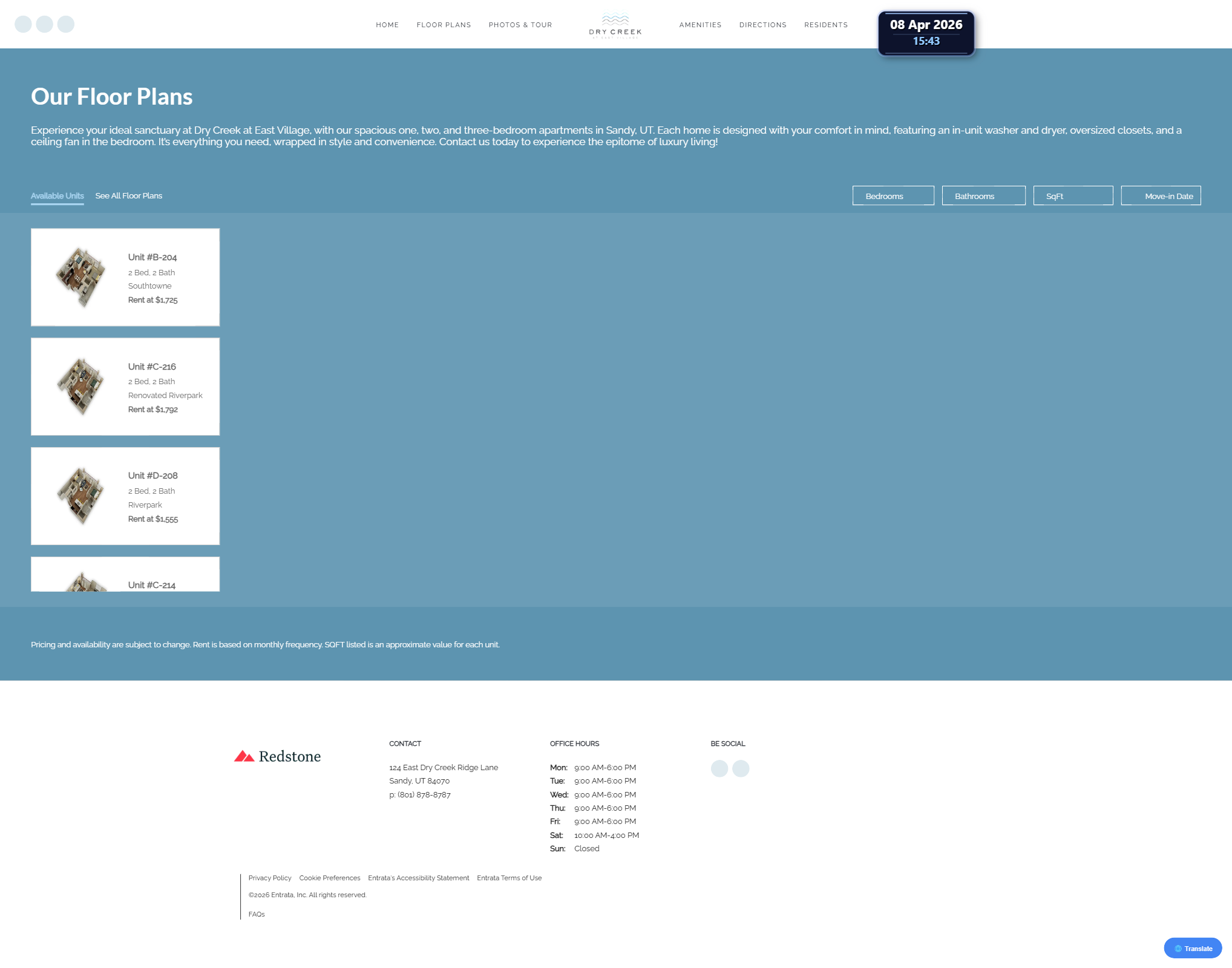
Task: Click the middle circle icon in header
Action: (44, 24)
